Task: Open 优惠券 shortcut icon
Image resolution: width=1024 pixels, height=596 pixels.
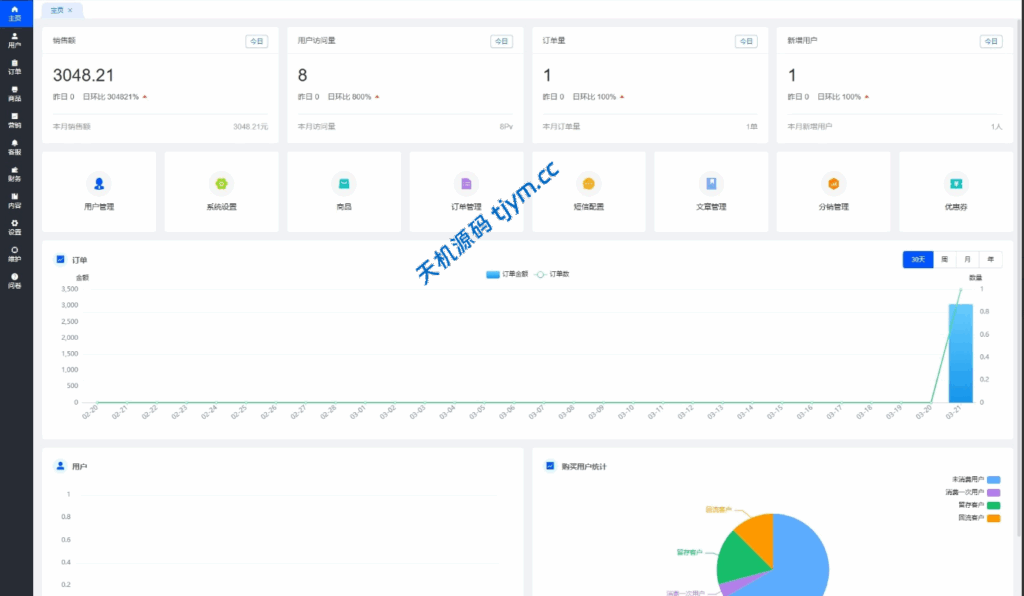Action: pyautogui.click(x=956, y=184)
